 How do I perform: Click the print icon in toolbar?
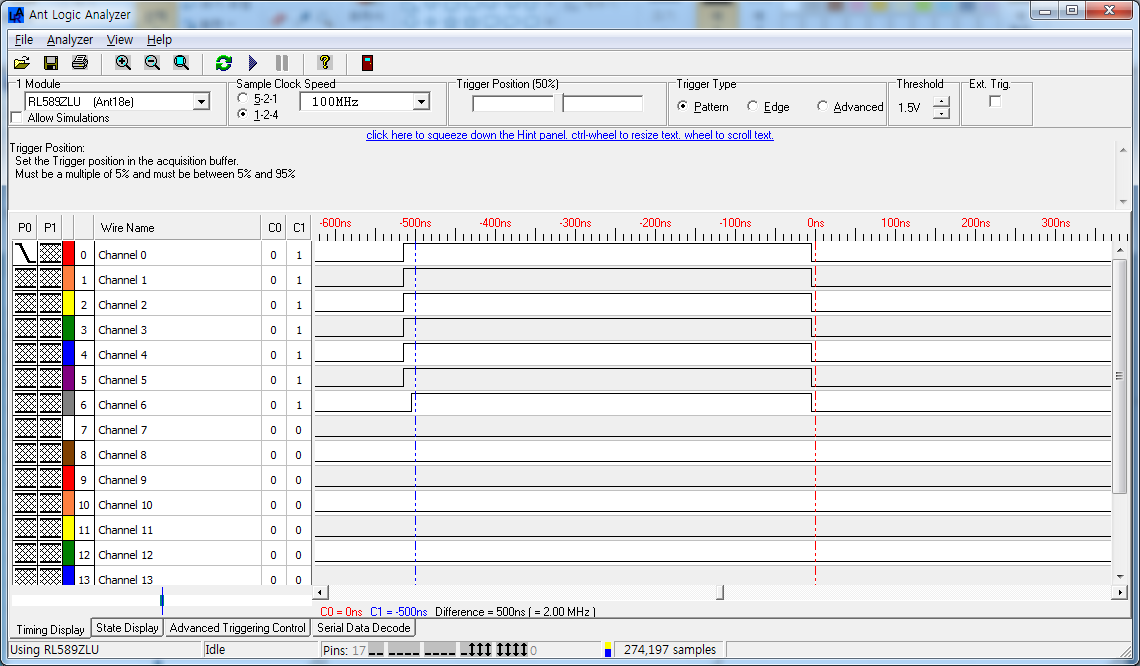80,63
